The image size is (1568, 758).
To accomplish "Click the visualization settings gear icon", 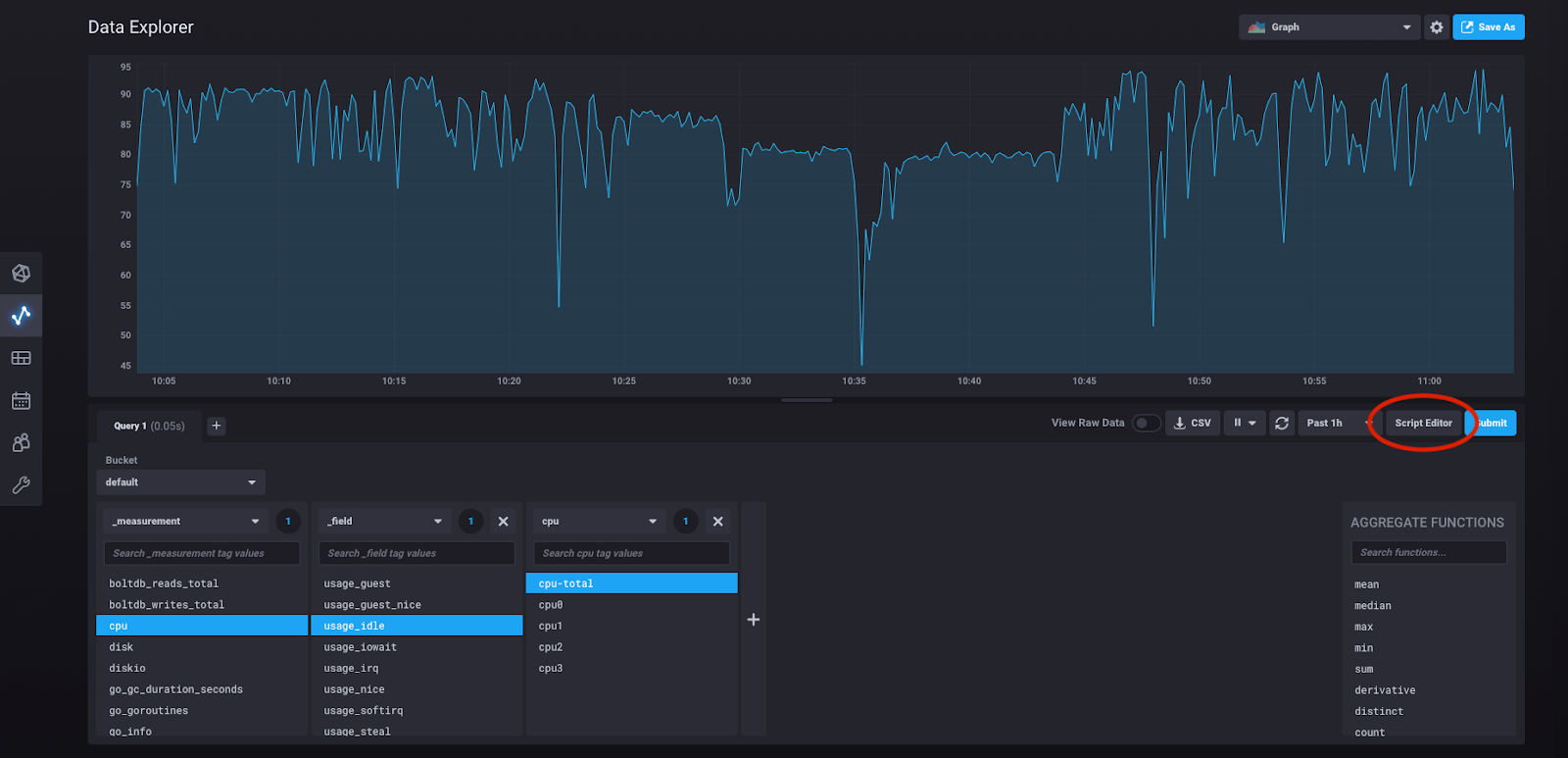I will (x=1437, y=27).
